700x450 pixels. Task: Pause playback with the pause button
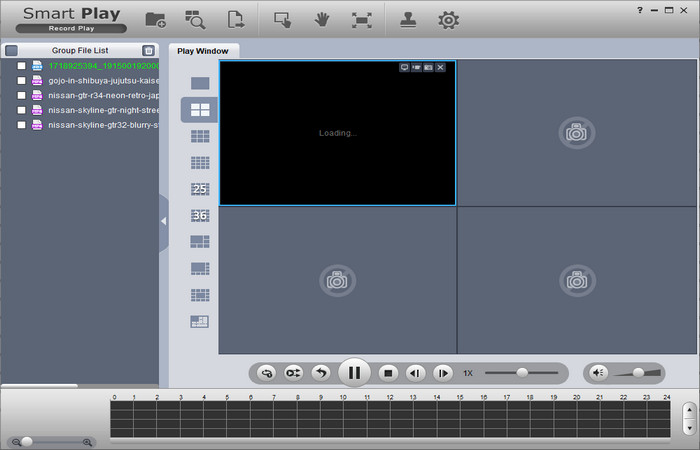tap(353, 373)
